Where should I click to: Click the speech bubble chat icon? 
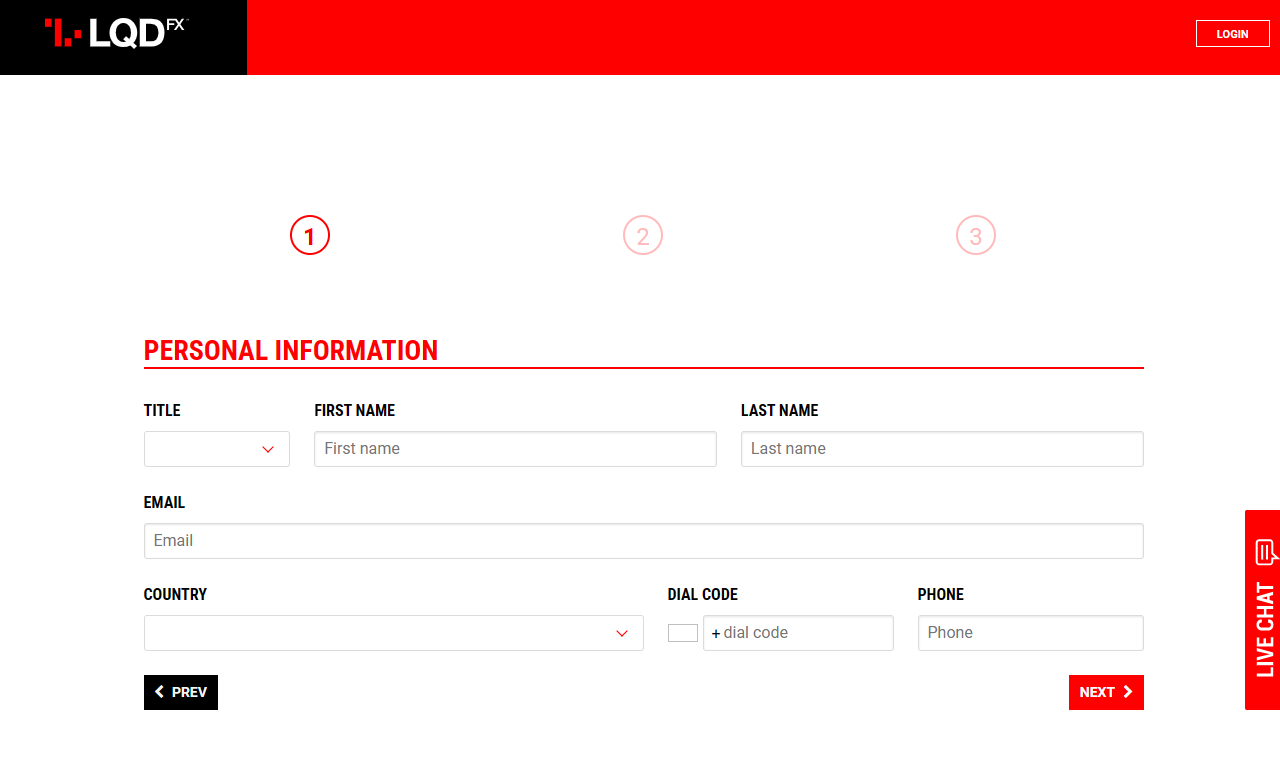(1262, 551)
